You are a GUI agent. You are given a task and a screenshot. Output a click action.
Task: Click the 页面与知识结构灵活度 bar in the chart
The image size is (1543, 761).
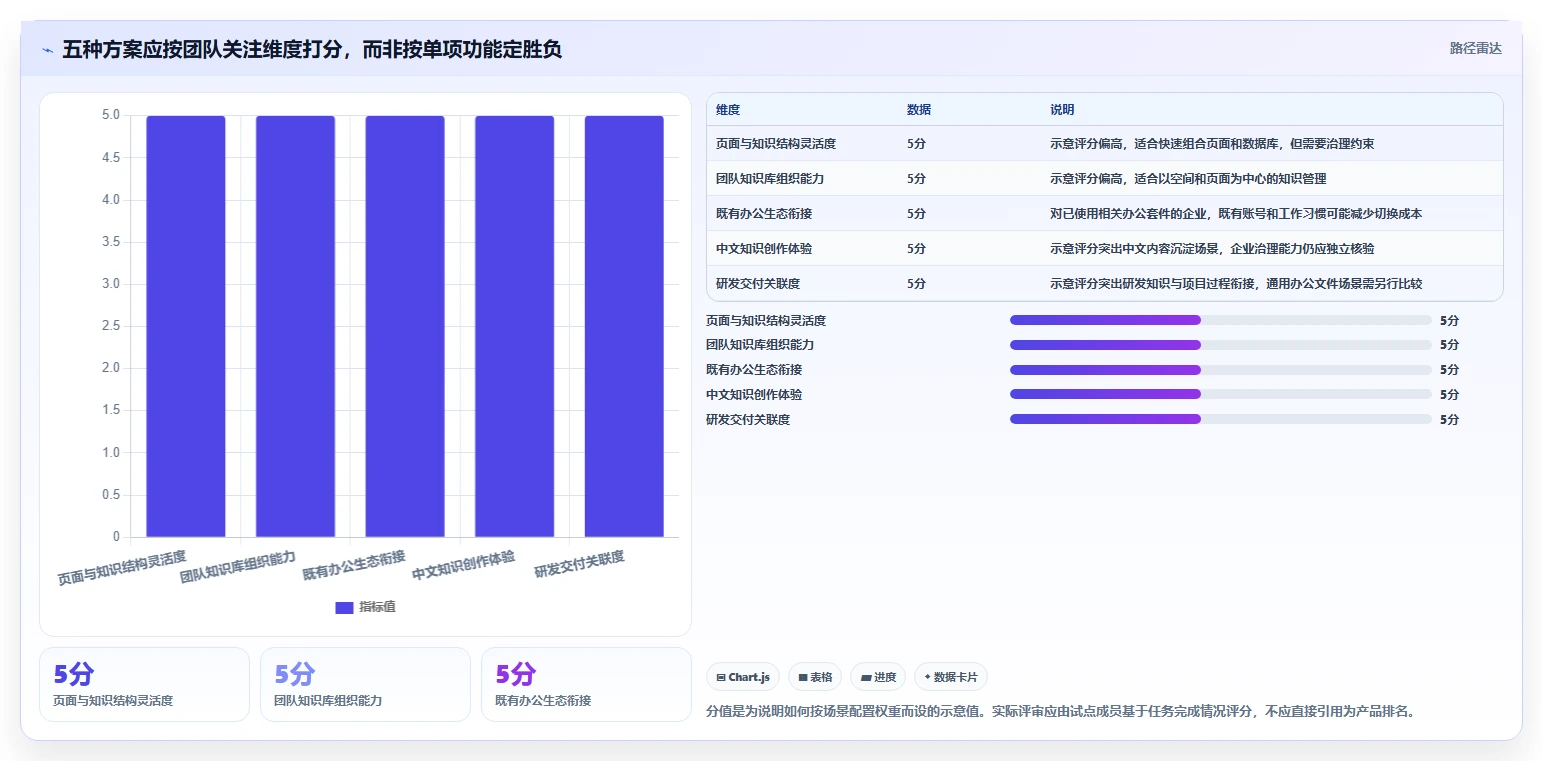click(x=186, y=326)
